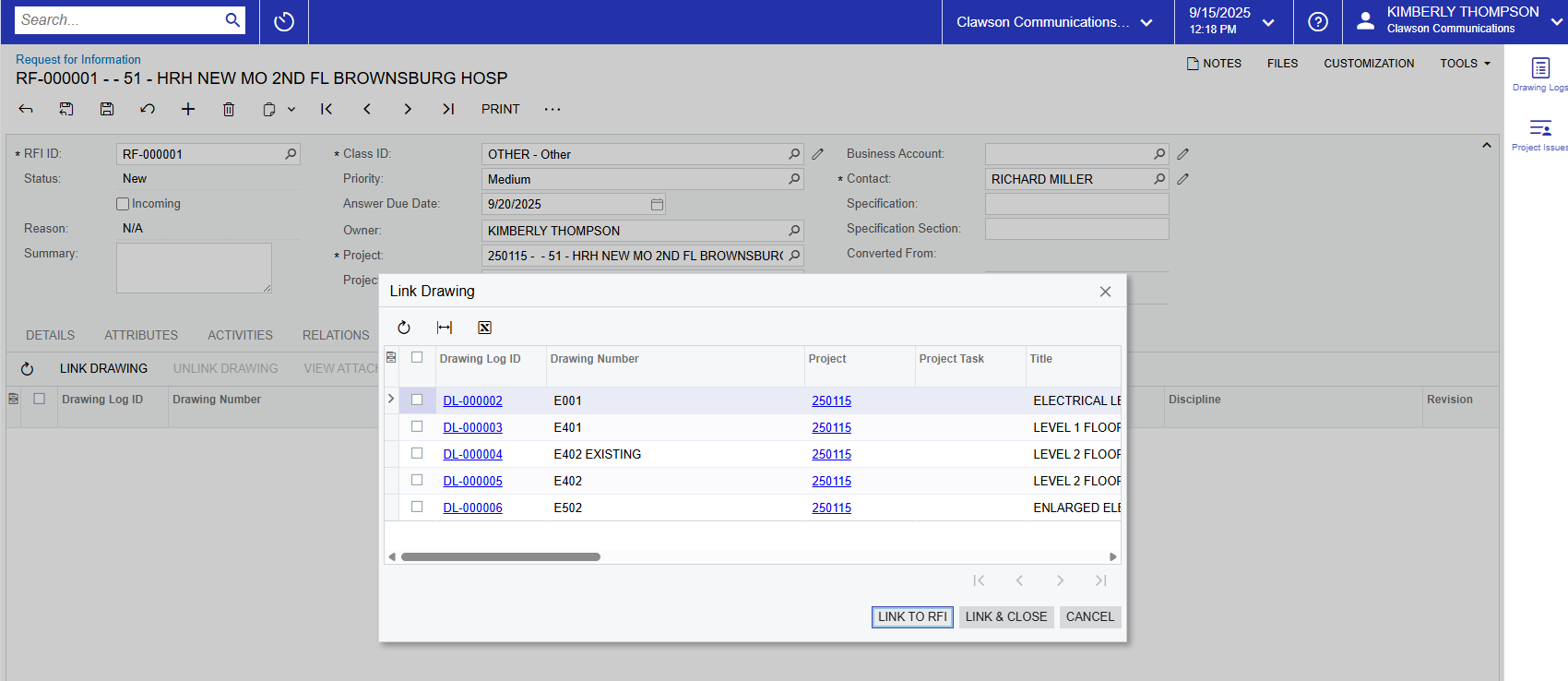The width and height of the screenshot is (1568, 681).
Task: Open the help question mark icon
Action: pyautogui.click(x=1318, y=22)
